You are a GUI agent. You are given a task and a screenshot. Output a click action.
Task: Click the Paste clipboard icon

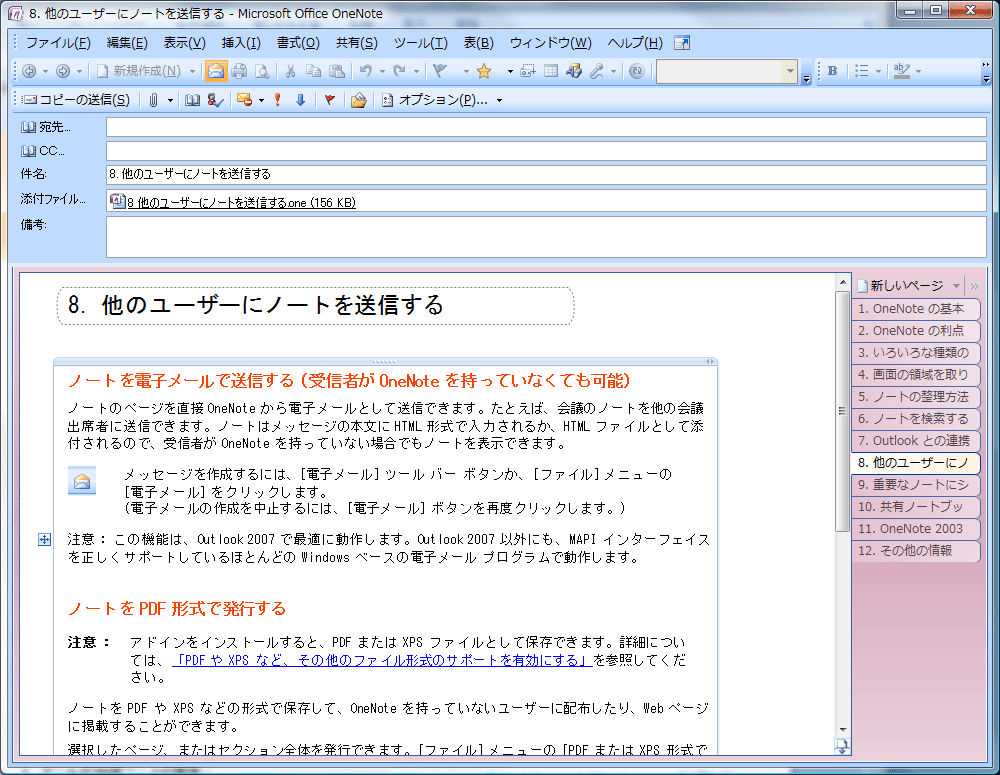[x=337, y=71]
